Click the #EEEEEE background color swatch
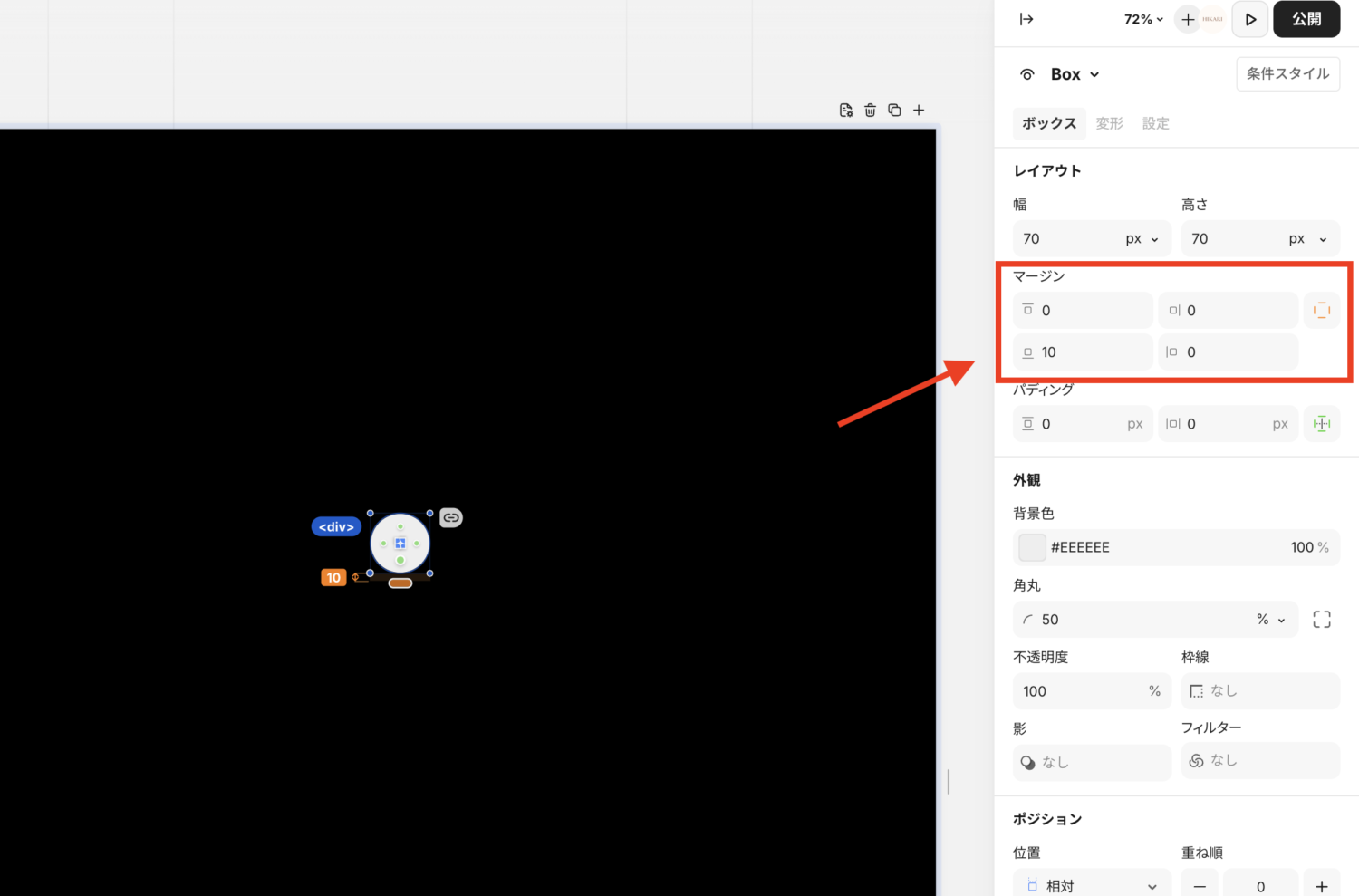This screenshot has height=896, width=1359. (x=1032, y=547)
